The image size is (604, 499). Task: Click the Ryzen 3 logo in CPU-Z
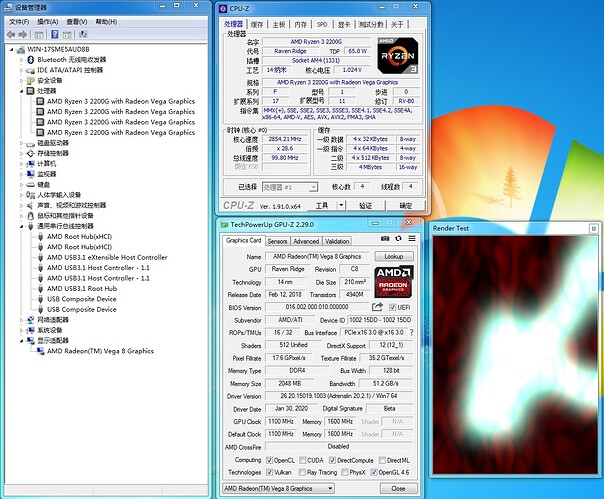coord(398,56)
